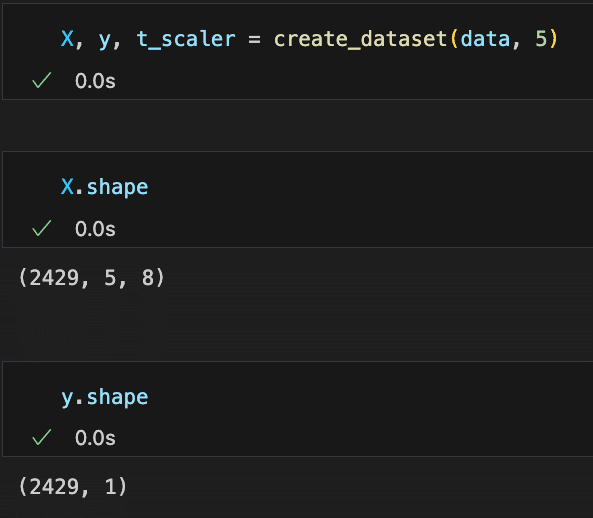
Task: Click the shape attribute in y.shape cell
Action: 117,397
